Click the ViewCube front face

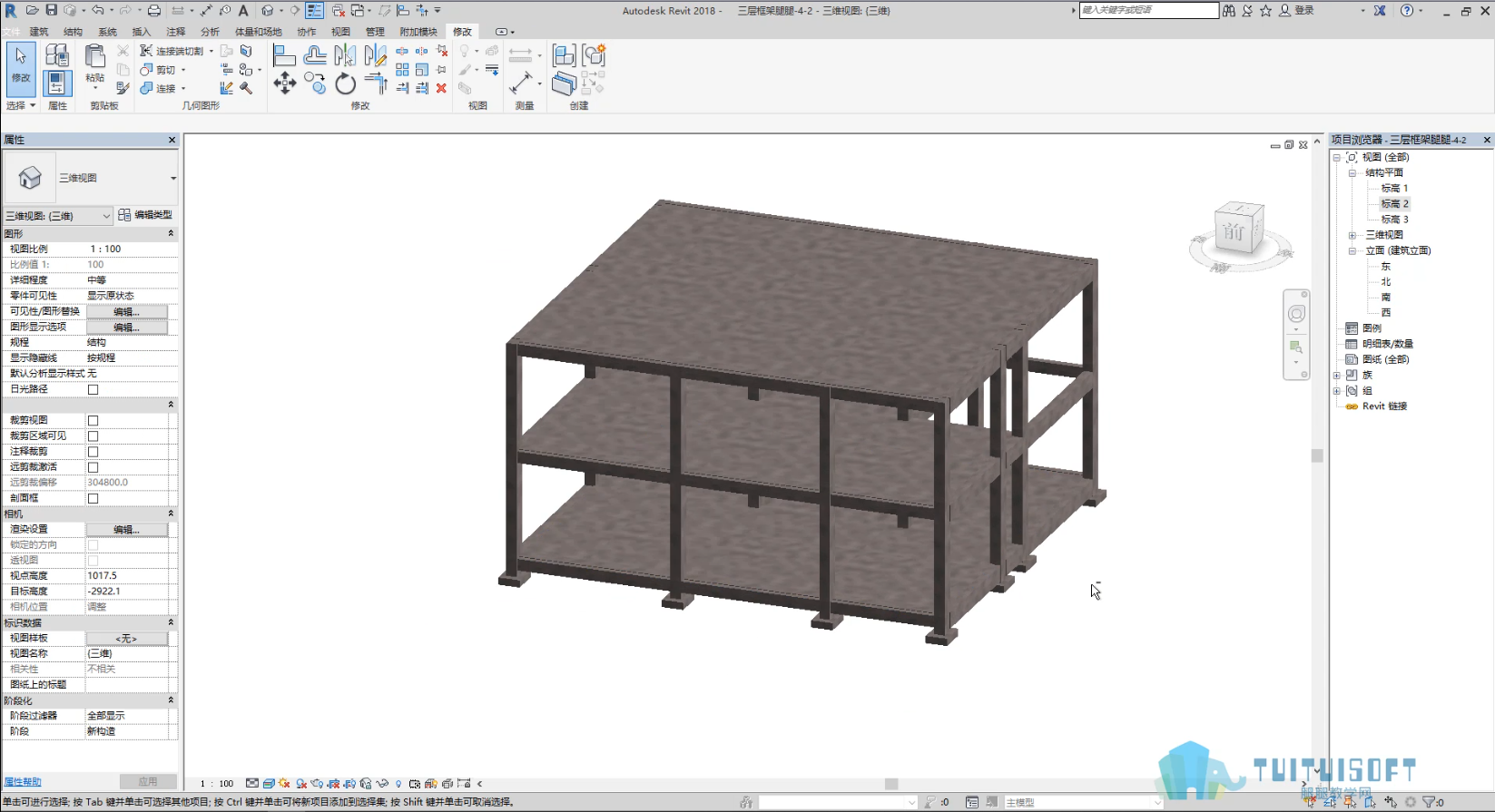[x=1234, y=232]
